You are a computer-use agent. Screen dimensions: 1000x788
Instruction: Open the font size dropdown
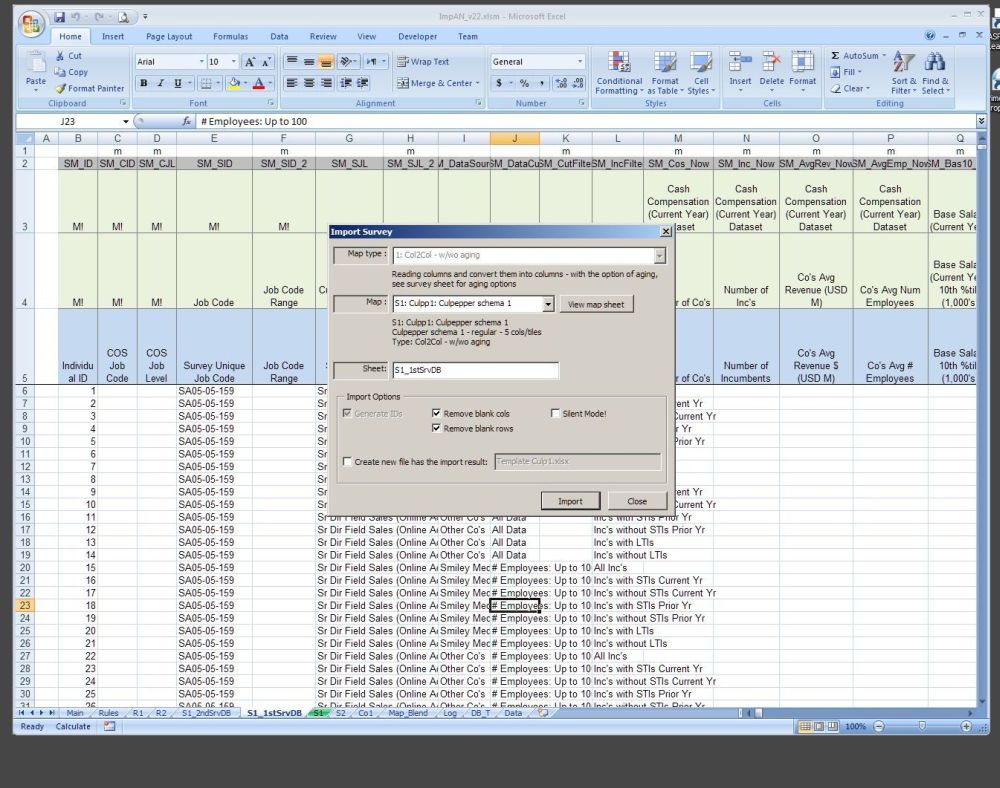tap(234, 62)
